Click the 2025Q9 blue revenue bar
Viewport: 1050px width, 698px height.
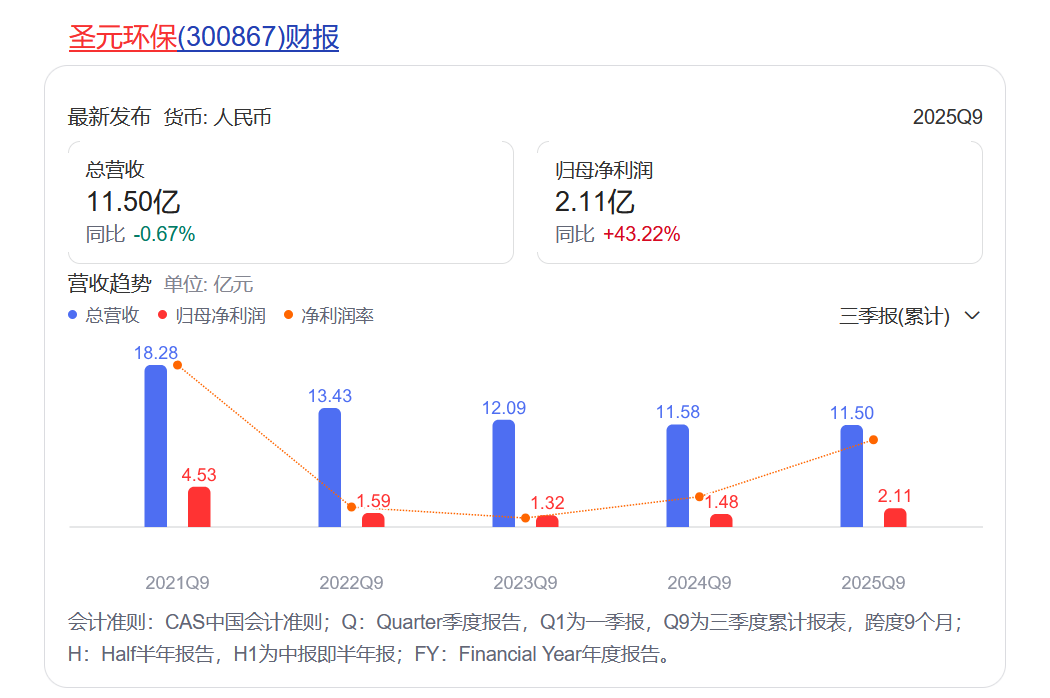[852, 476]
